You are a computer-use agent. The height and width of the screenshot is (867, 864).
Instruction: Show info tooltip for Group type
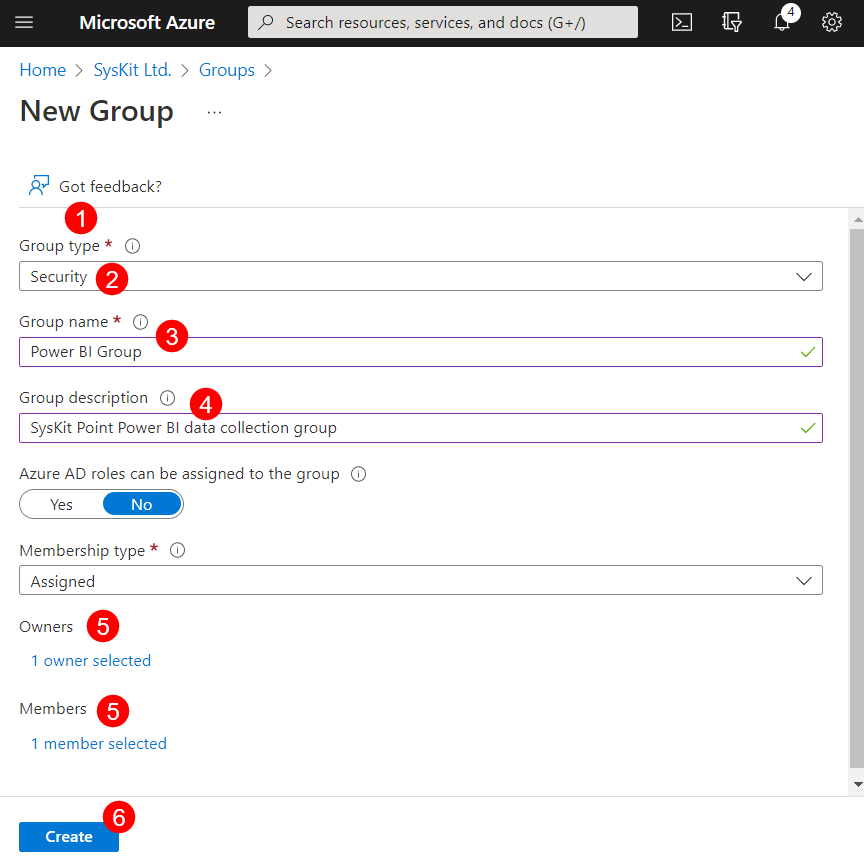tap(131, 245)
